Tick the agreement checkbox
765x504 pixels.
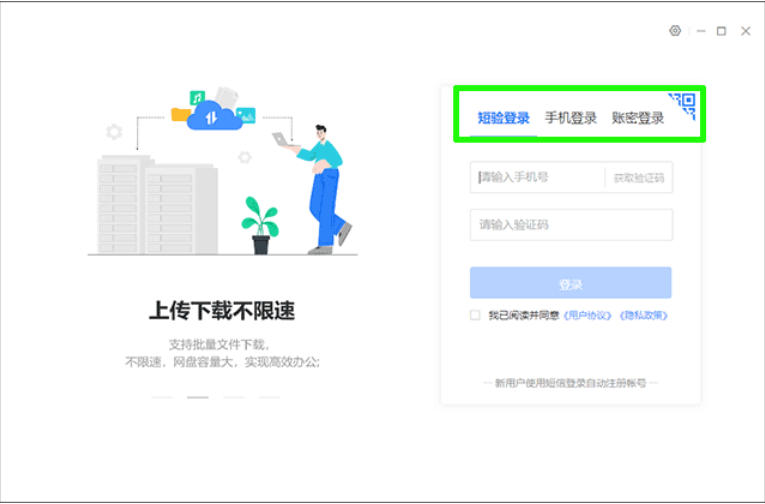tap(475, 315)
